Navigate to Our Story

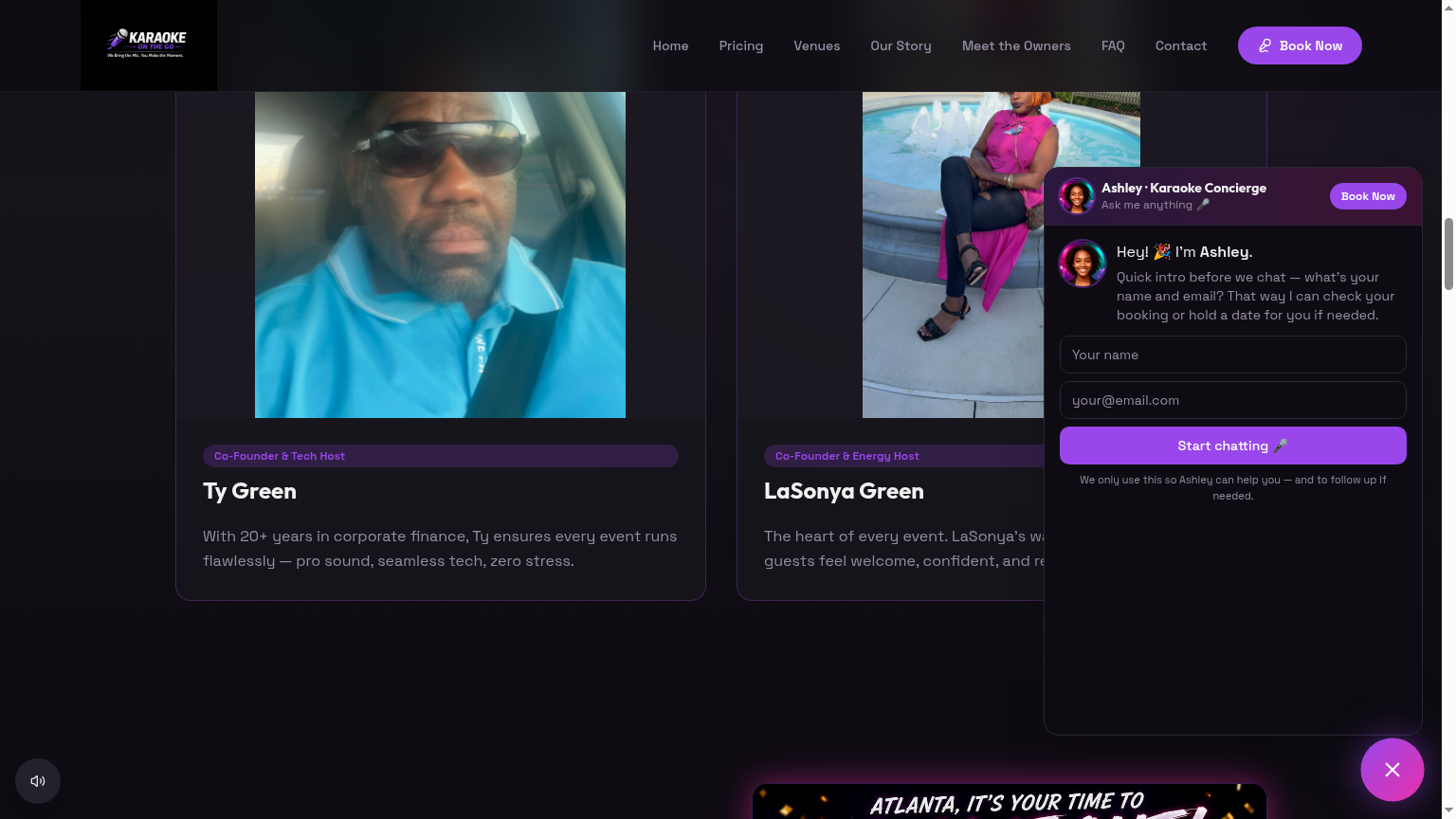pos(901,45)
